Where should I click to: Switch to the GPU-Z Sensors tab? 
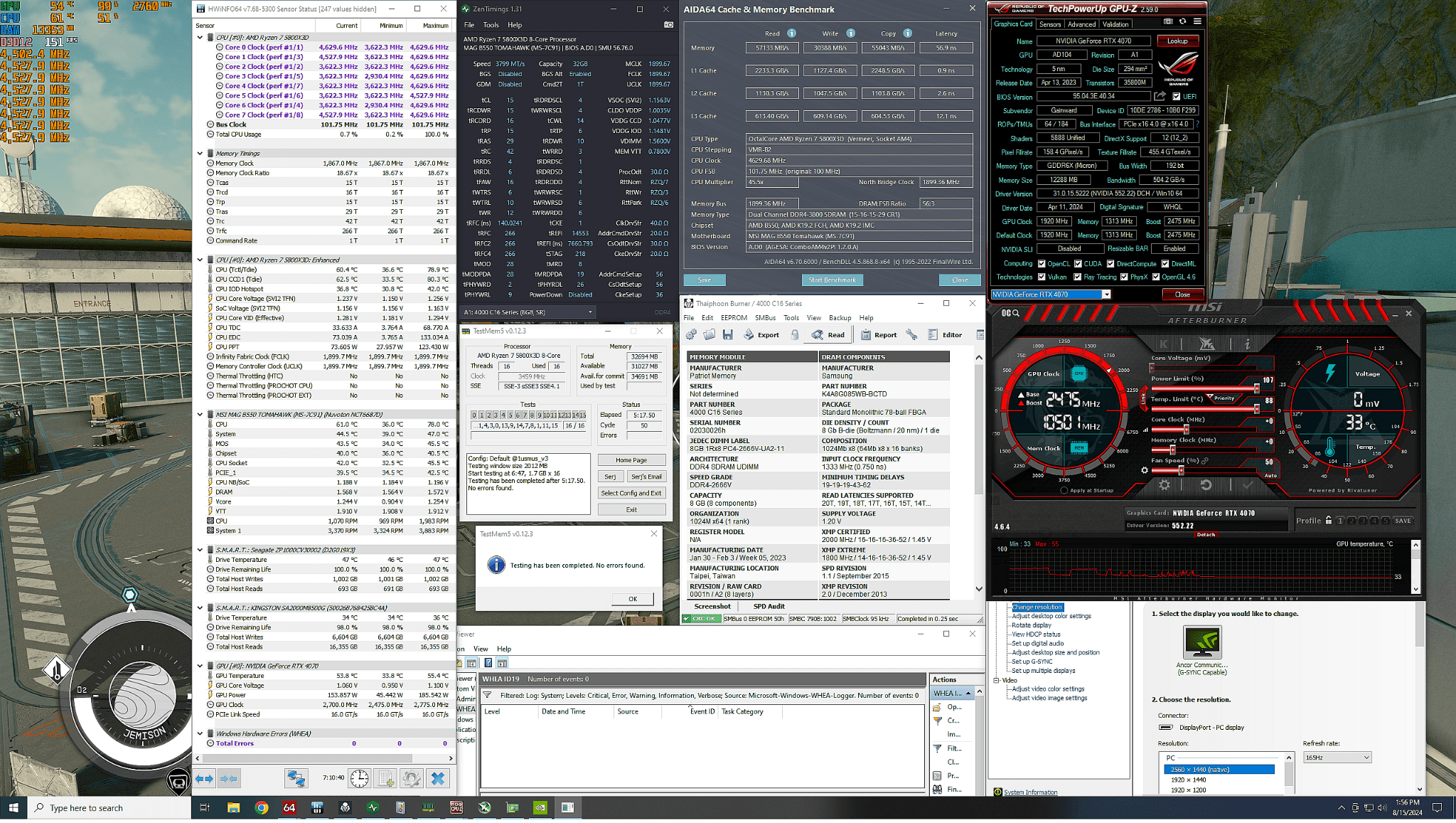[1049, 24]
